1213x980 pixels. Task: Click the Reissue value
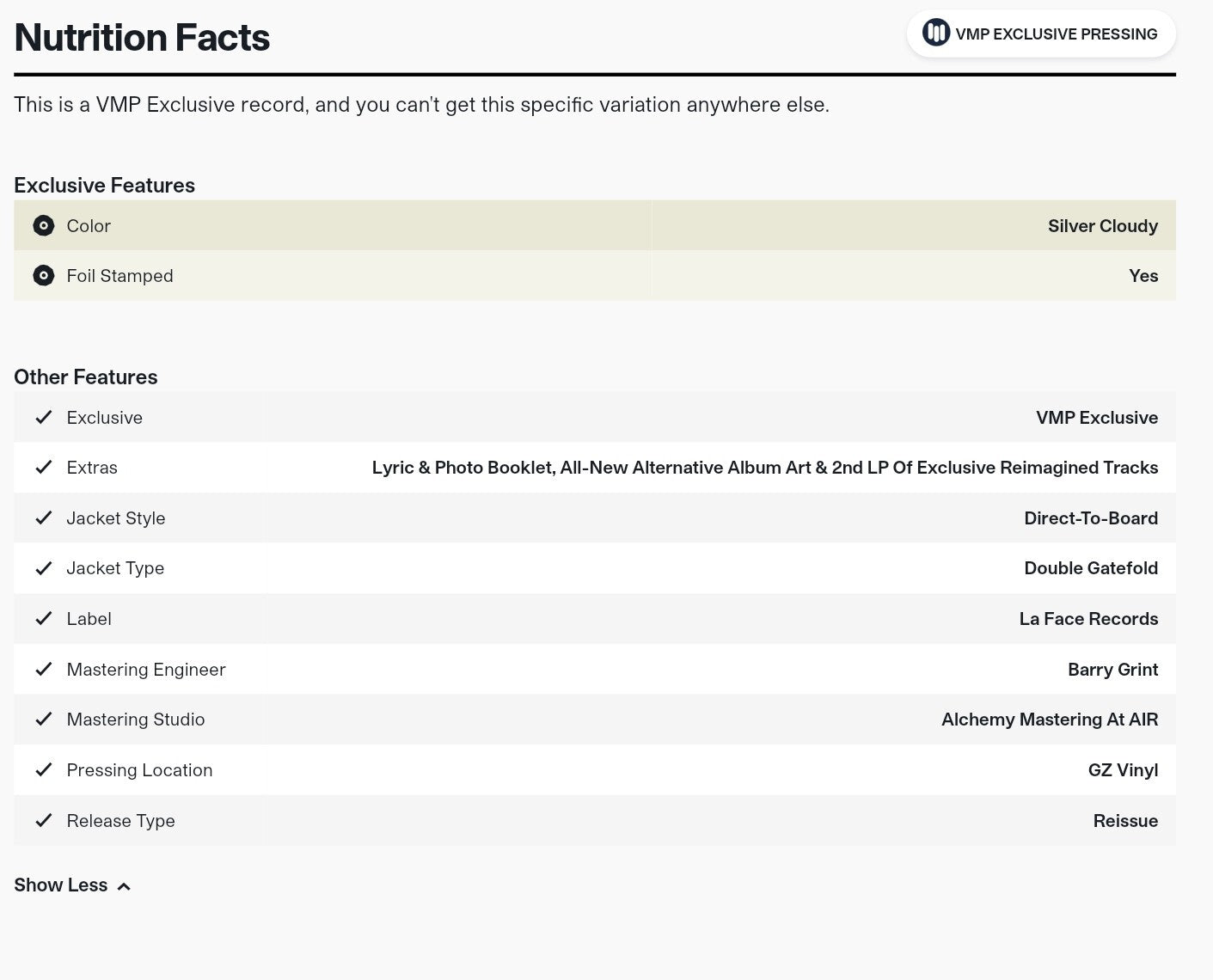[x=1125, y=821]
